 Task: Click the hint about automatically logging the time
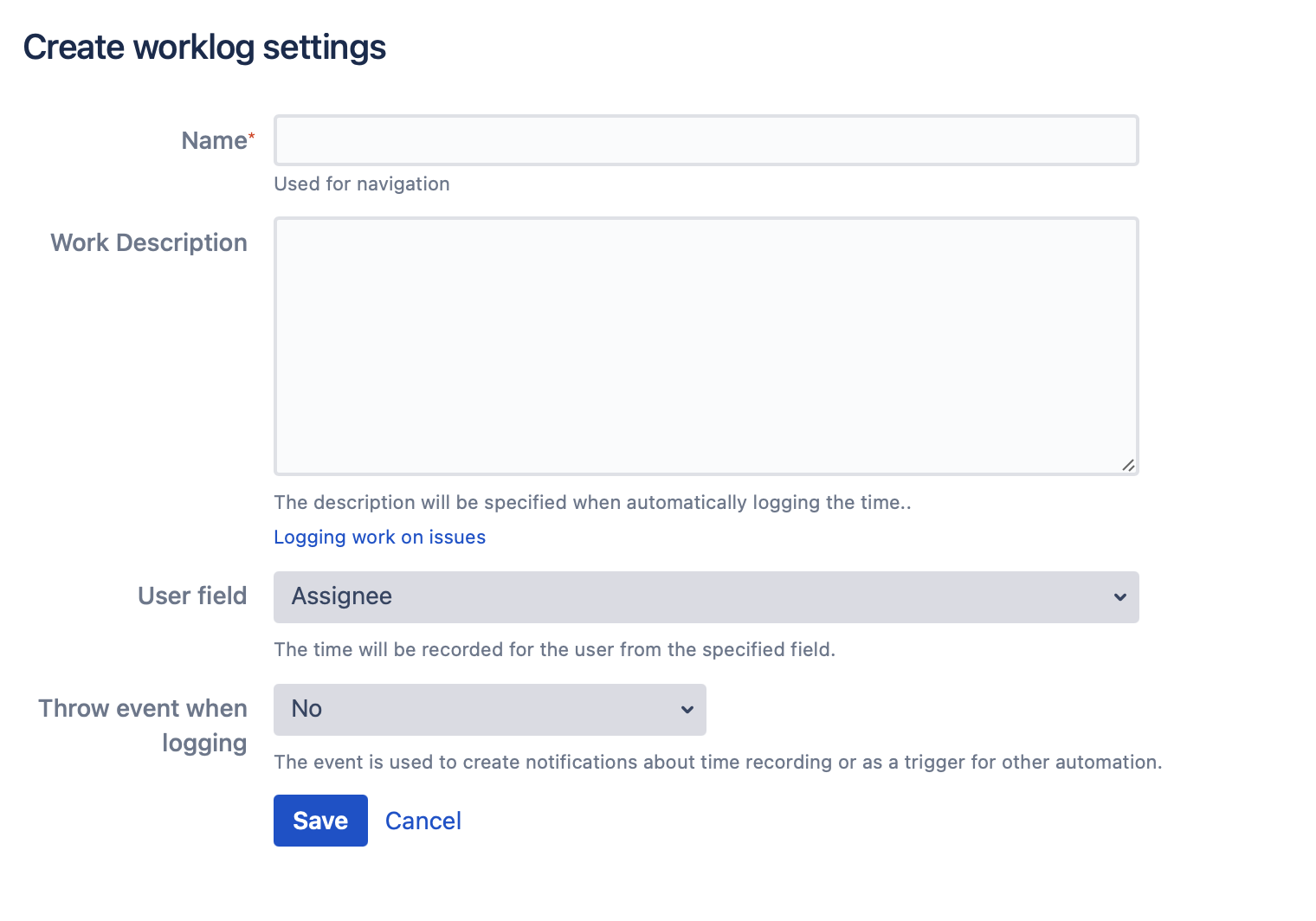(592, 502)
